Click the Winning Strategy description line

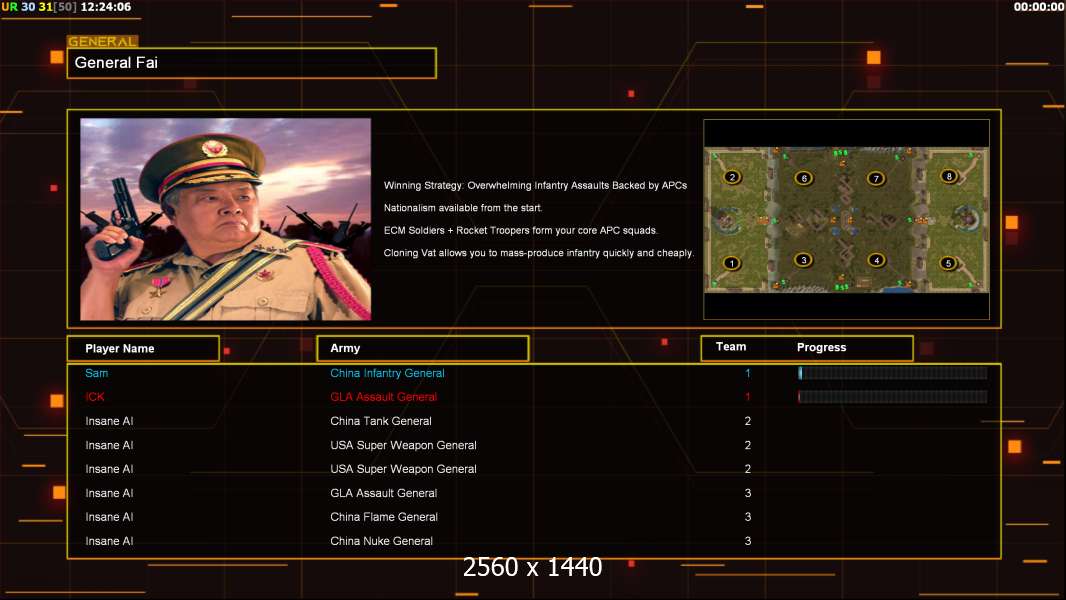pos(535,186)
